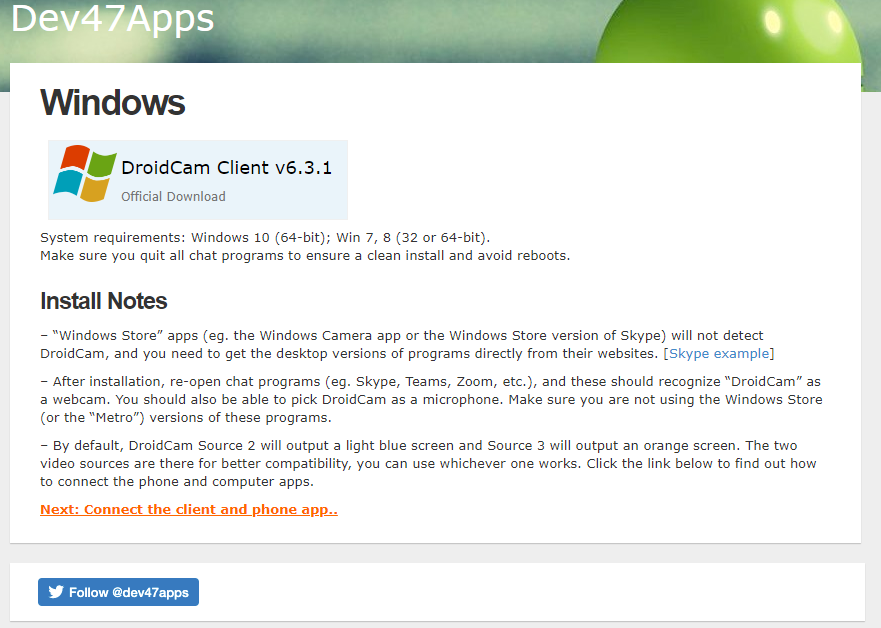Click the Windows logo icon
Image resolution: width=881 pixels, height=628 pixels.
pos(85,174)
